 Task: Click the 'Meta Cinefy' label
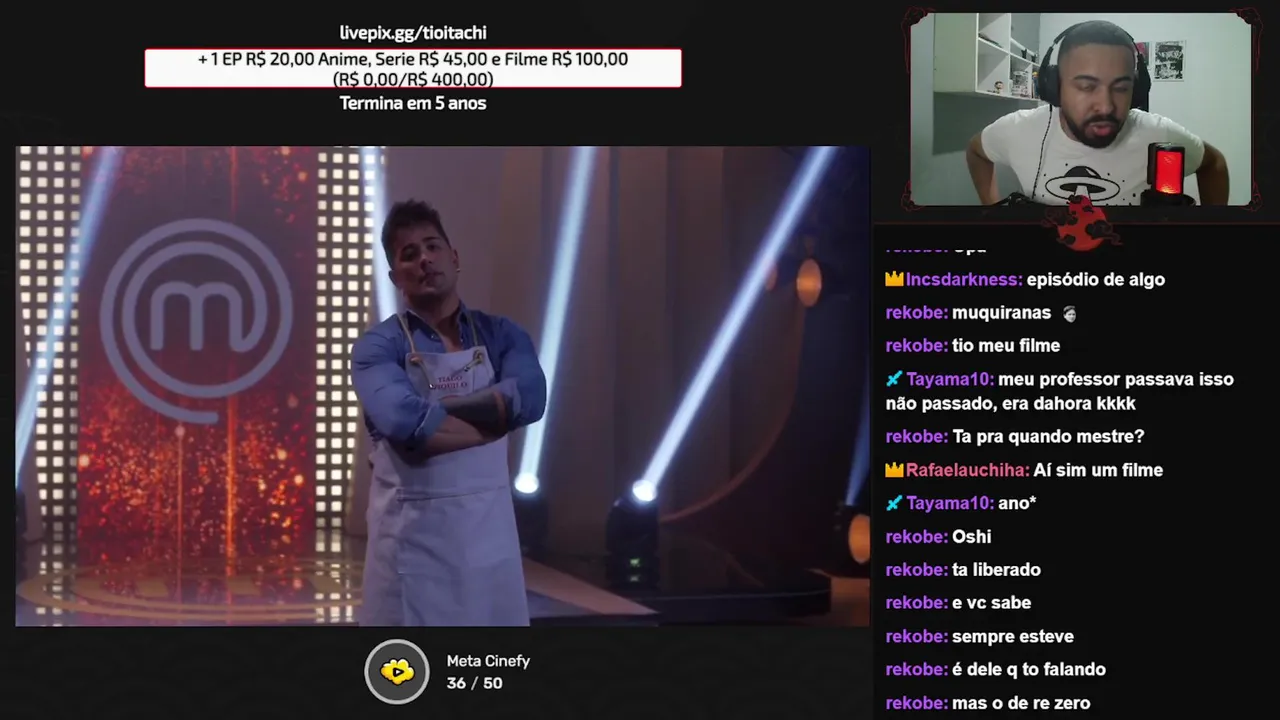click(488, 661)
